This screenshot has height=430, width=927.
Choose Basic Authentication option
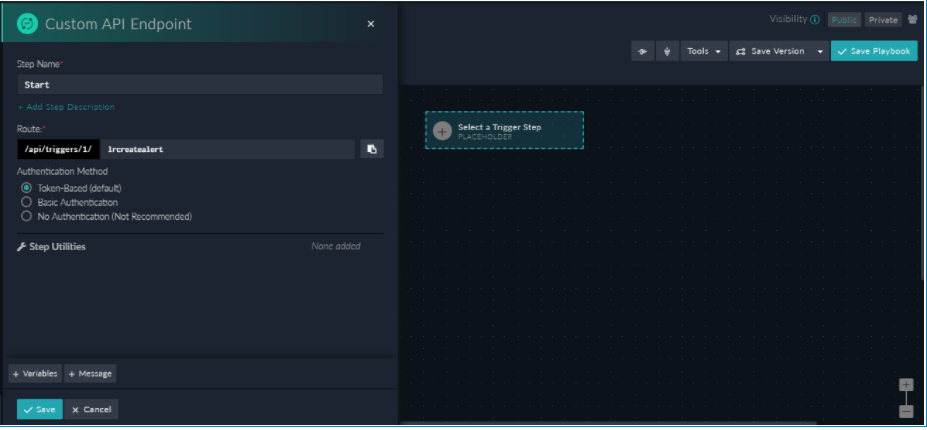[x=26, y=202]
